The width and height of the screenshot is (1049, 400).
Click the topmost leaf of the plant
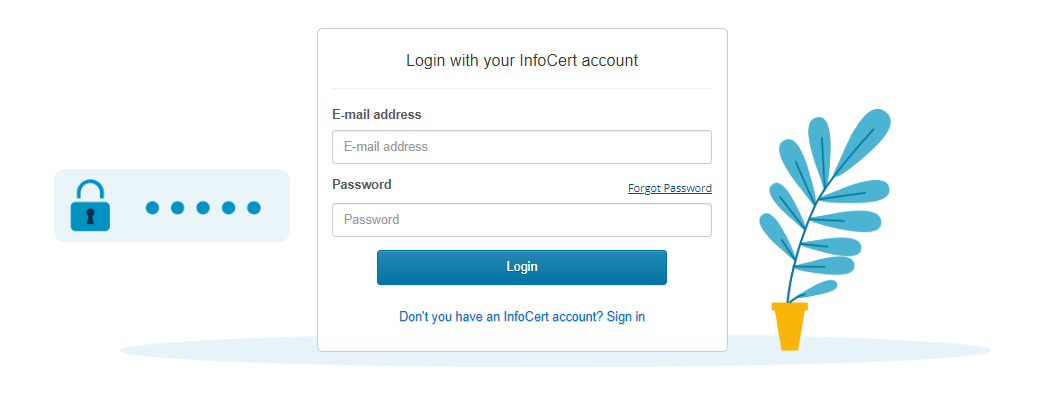pos(863,140)
